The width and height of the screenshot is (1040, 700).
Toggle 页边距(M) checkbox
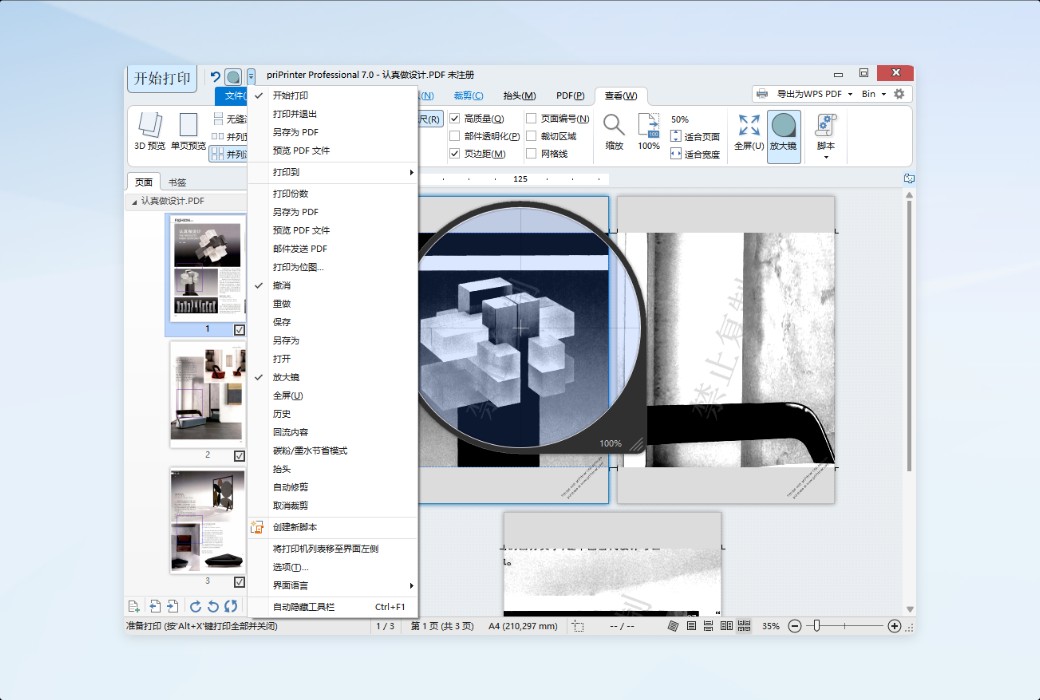click(454, 153)
